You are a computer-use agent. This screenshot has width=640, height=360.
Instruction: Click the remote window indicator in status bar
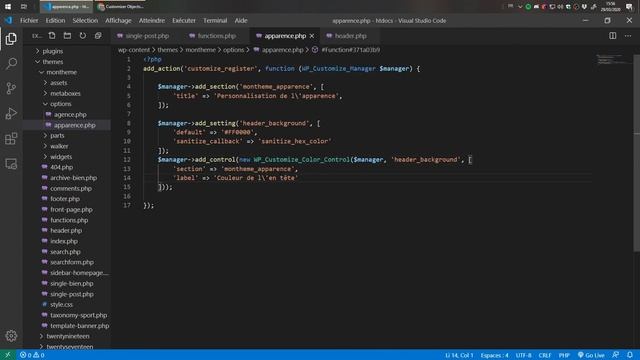[8, 355]
